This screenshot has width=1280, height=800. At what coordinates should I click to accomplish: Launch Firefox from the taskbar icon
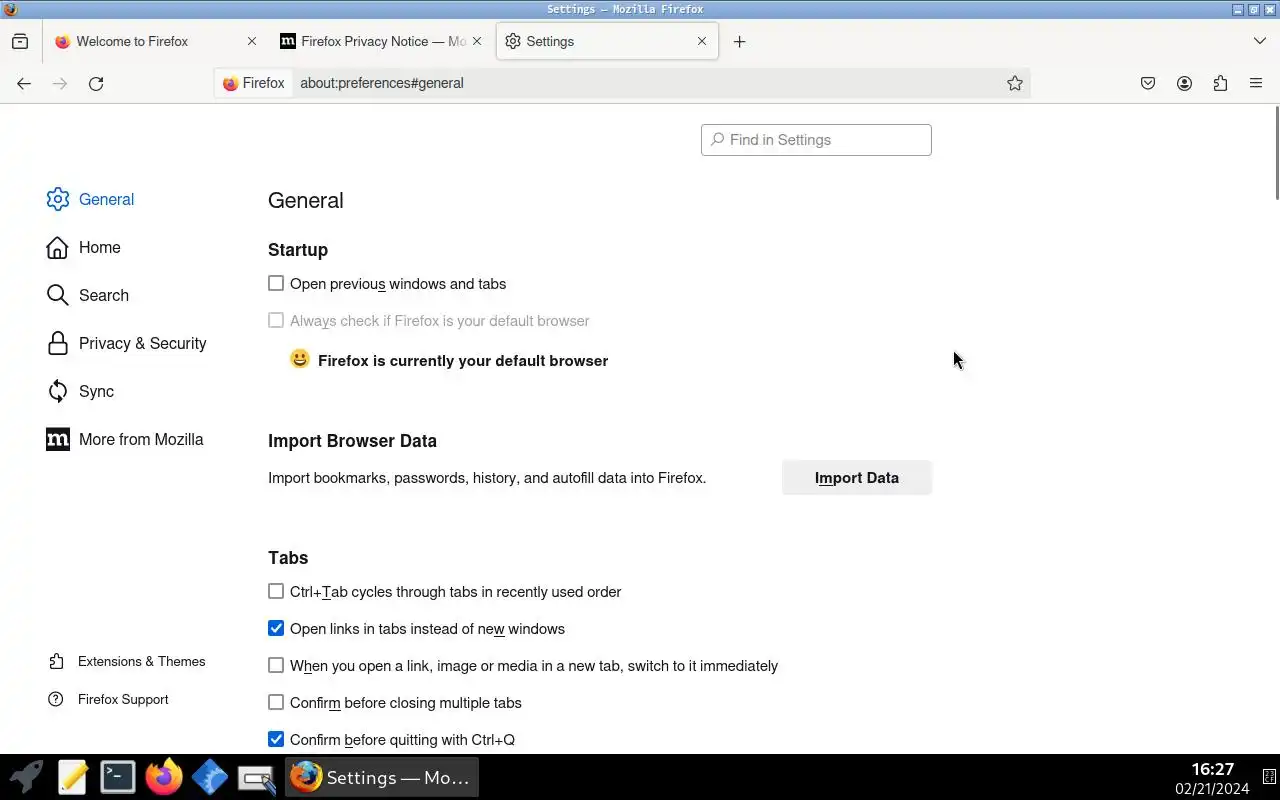point(164,777)
